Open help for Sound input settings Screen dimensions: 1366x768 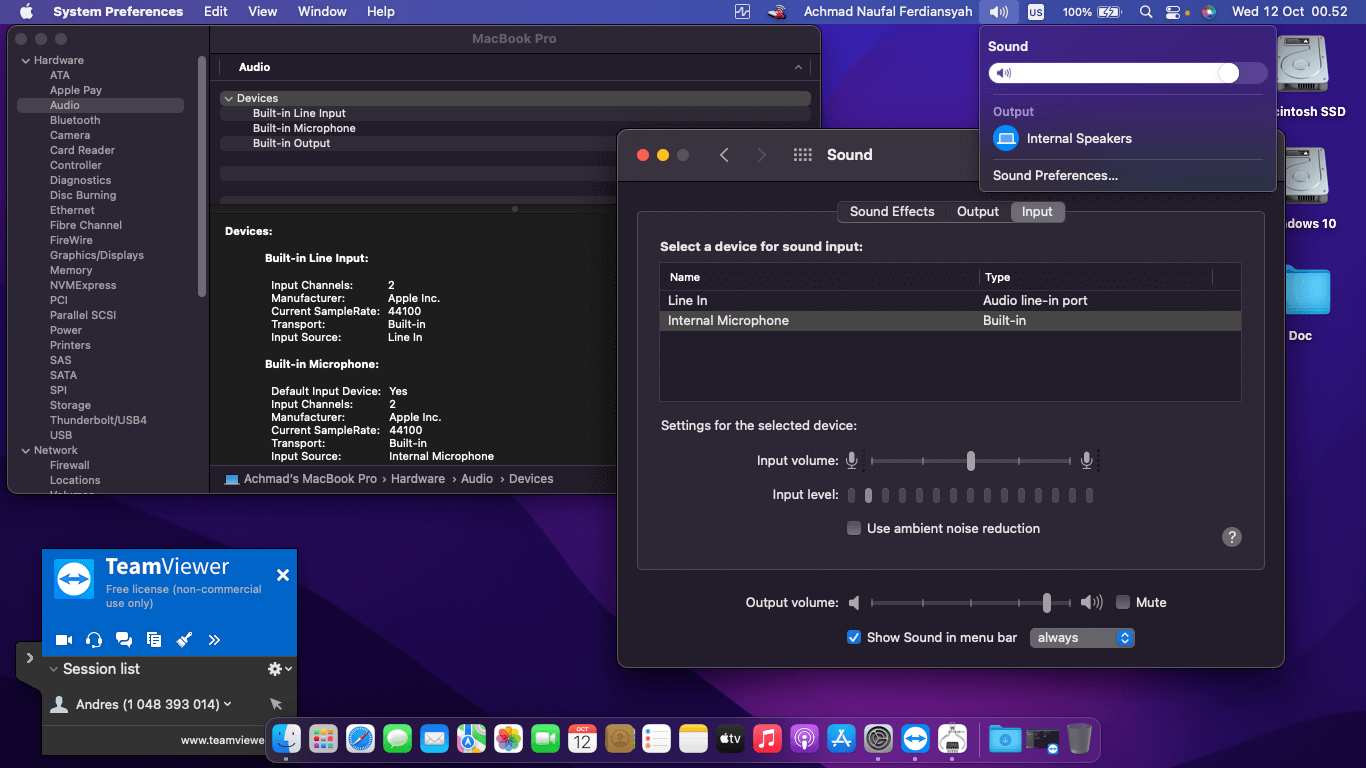tap(1232, 537)
